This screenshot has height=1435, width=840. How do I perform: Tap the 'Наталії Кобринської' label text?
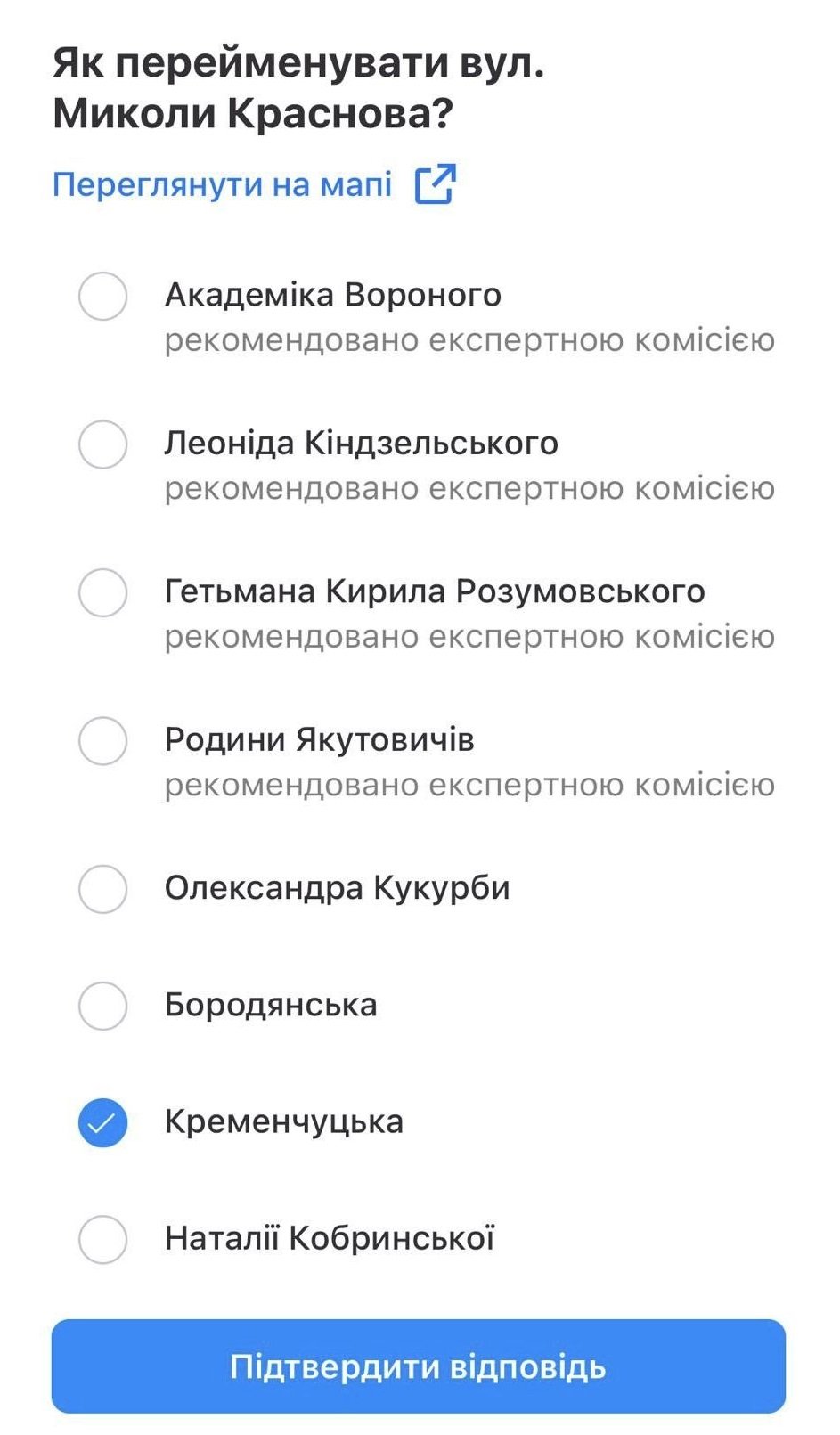(x=329, y=1238)
